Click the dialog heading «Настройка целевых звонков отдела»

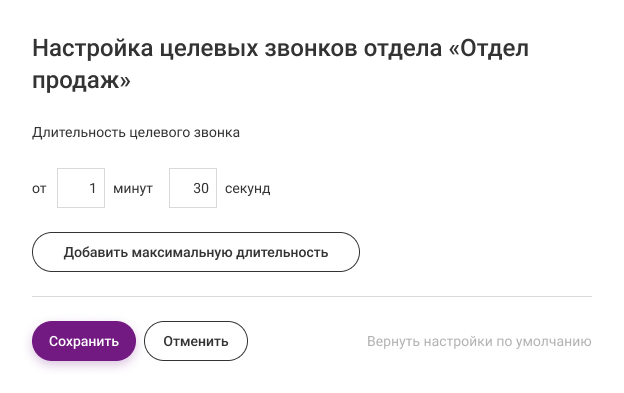[237, 49]
